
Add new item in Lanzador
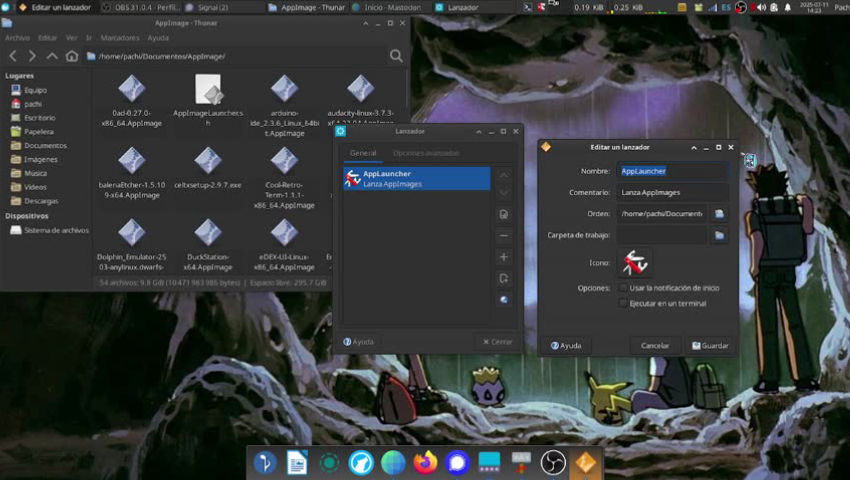(x=504, y=257)
